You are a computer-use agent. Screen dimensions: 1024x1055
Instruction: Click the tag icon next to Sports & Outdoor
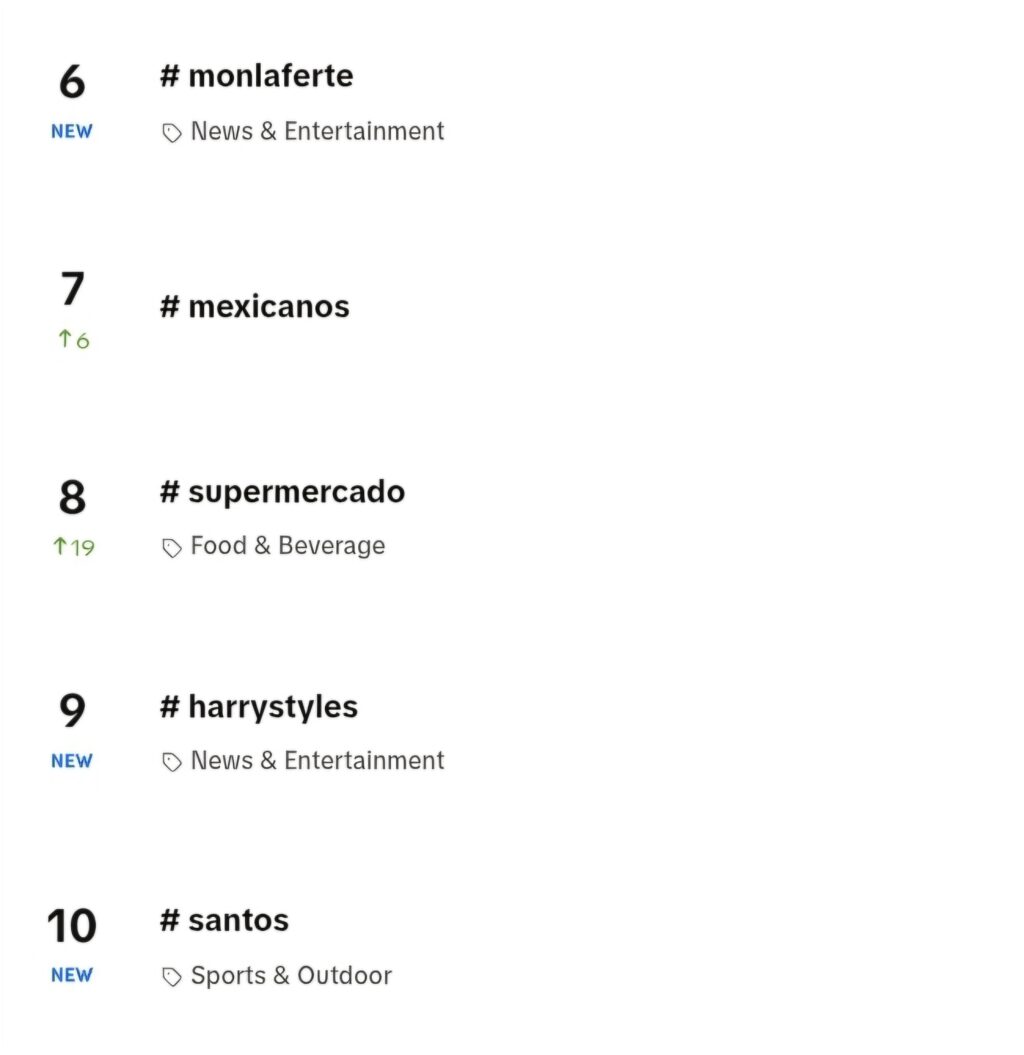172,976
